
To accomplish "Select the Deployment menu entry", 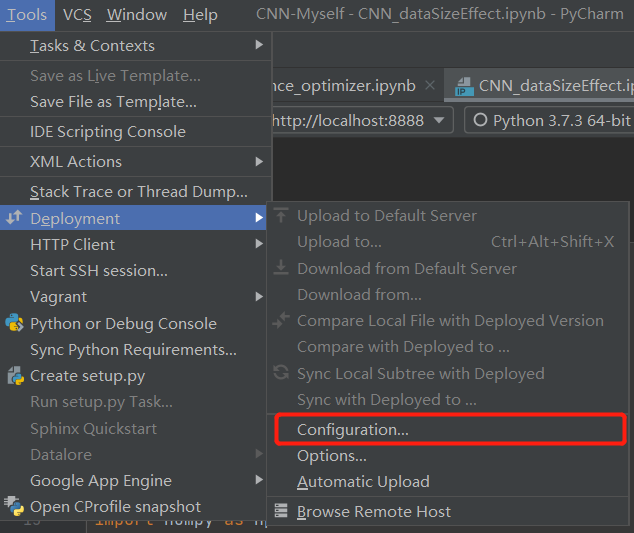I will (x=133, y=218).
